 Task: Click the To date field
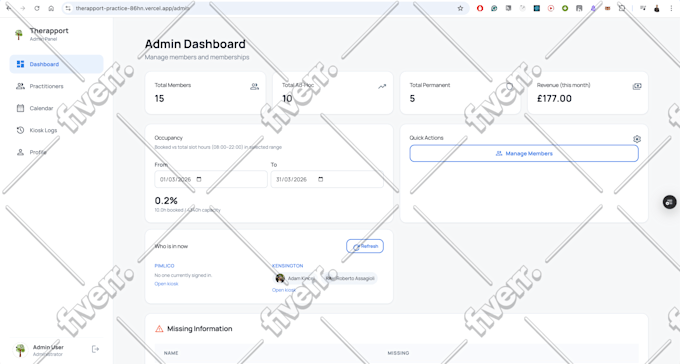point(327,179)
